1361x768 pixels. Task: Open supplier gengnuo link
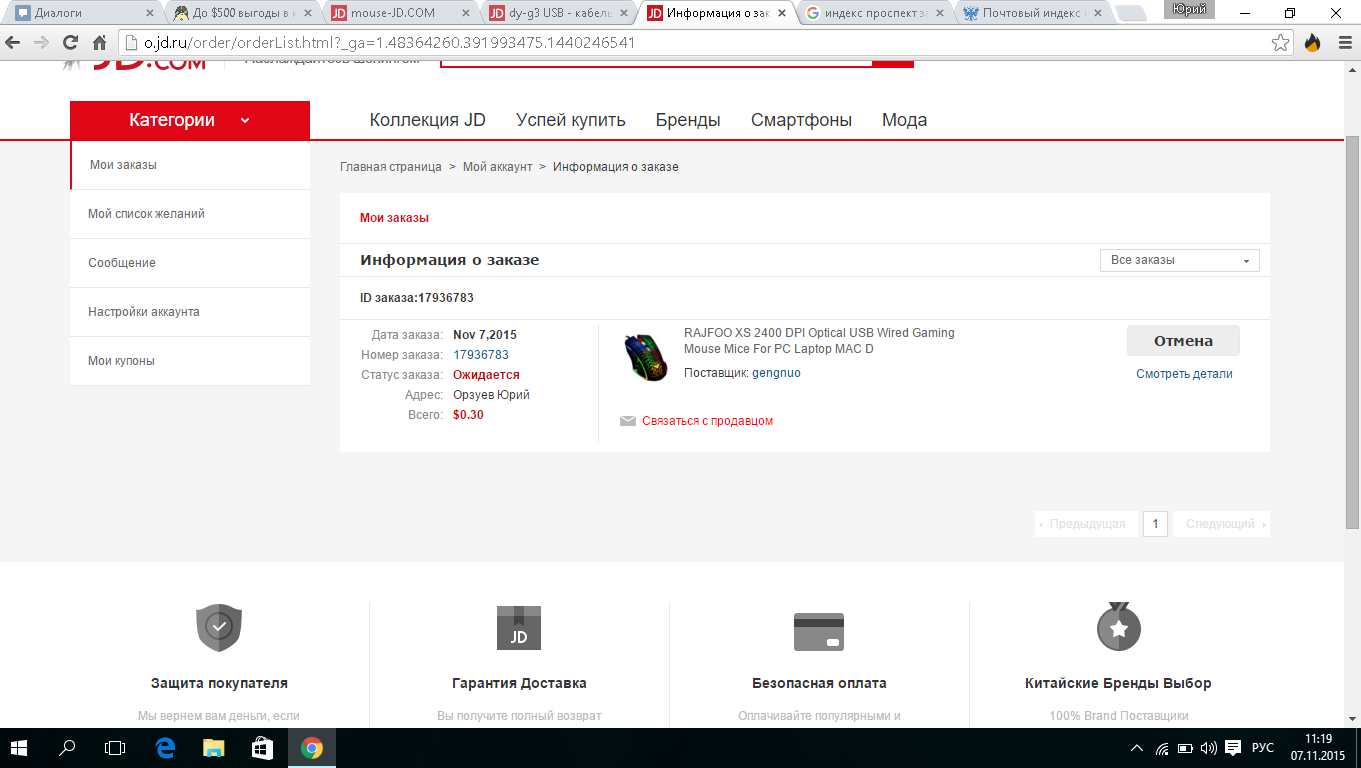coord(776,373)
